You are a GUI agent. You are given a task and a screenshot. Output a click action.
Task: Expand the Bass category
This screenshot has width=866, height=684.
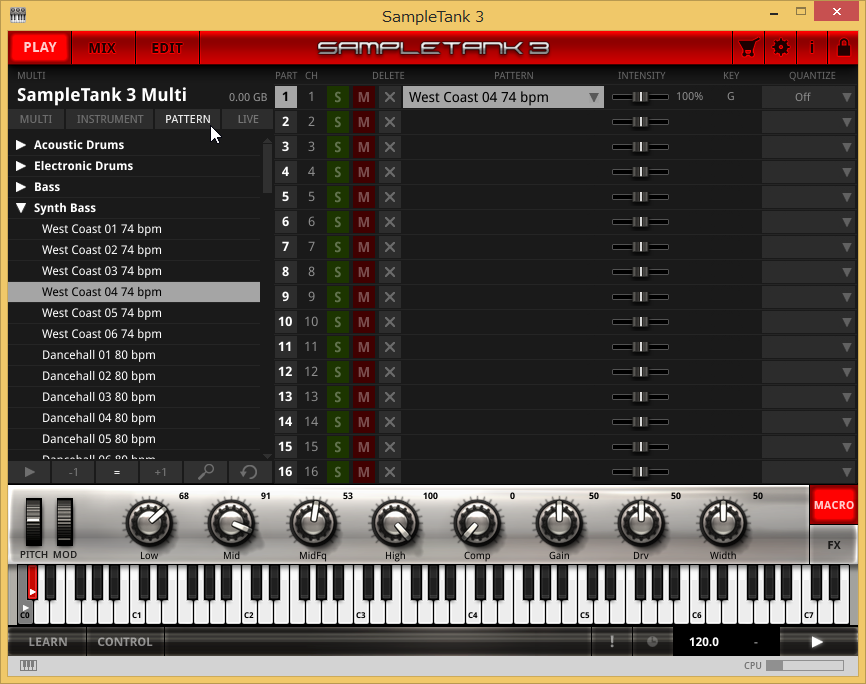(21, 187)
